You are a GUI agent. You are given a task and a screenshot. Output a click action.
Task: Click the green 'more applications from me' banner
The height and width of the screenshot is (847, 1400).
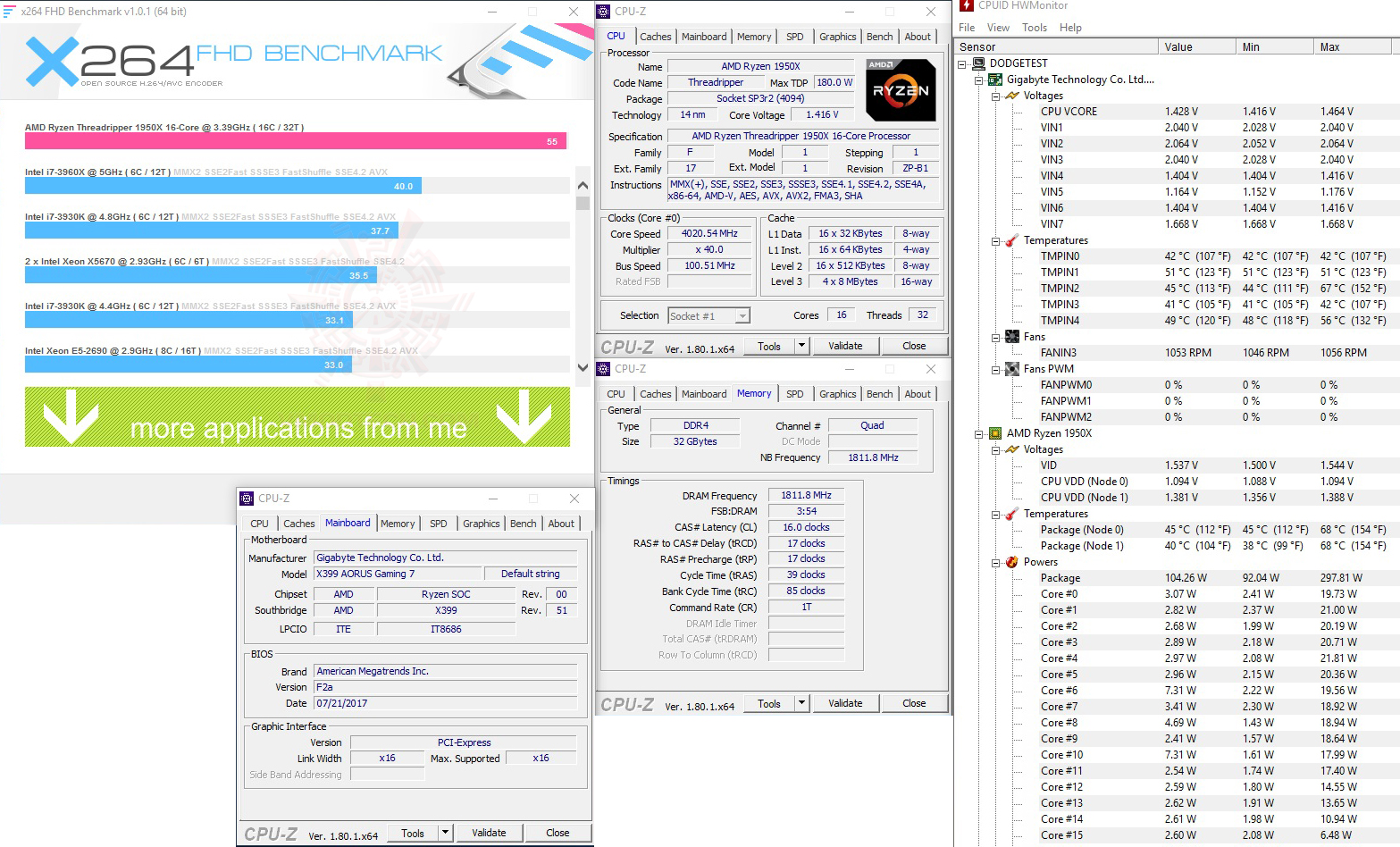[x=298, y=416]
